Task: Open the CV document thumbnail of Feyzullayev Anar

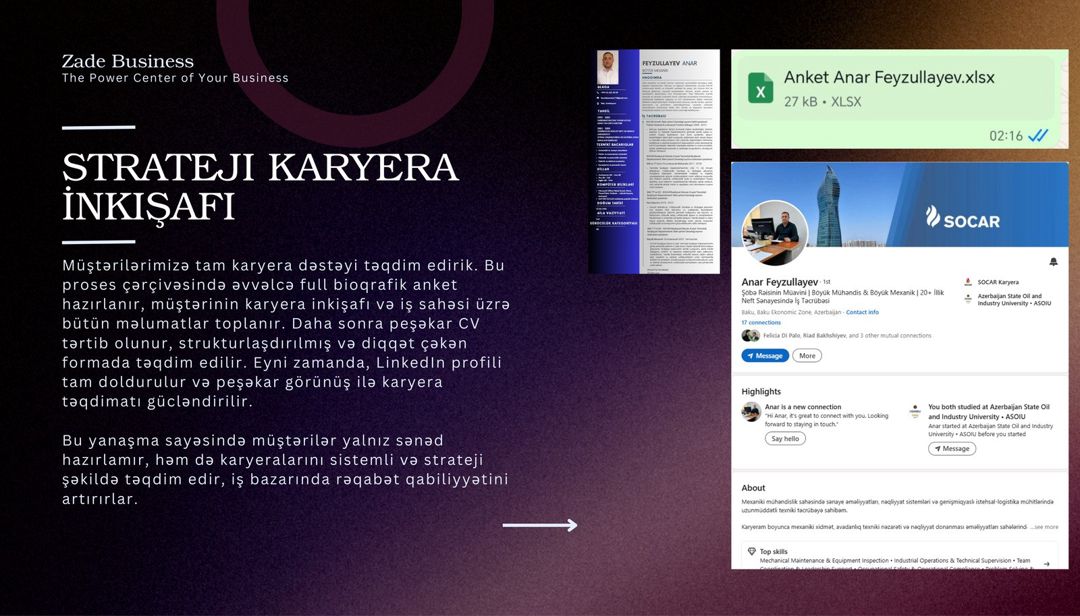Action: 654,161
